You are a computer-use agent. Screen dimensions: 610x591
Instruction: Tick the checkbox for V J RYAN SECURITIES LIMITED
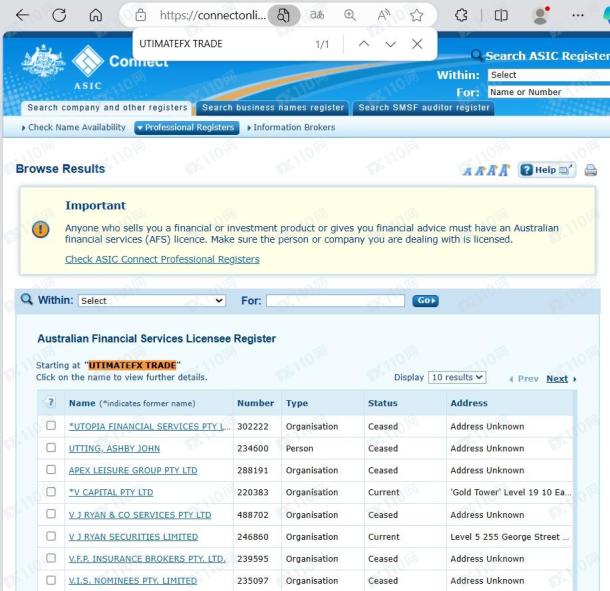click(51, 536)
